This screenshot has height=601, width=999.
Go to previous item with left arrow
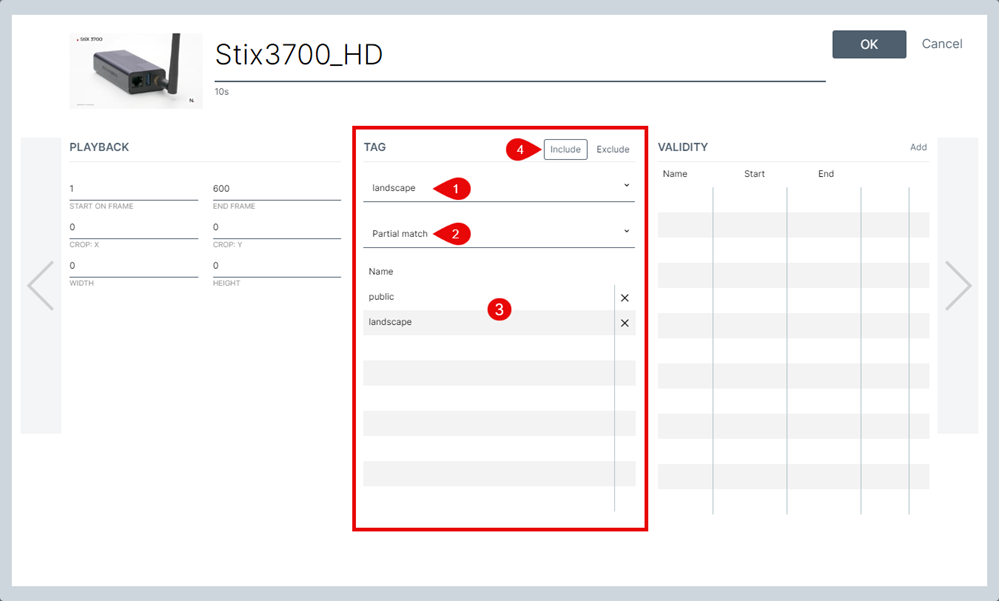click(41, 286)
